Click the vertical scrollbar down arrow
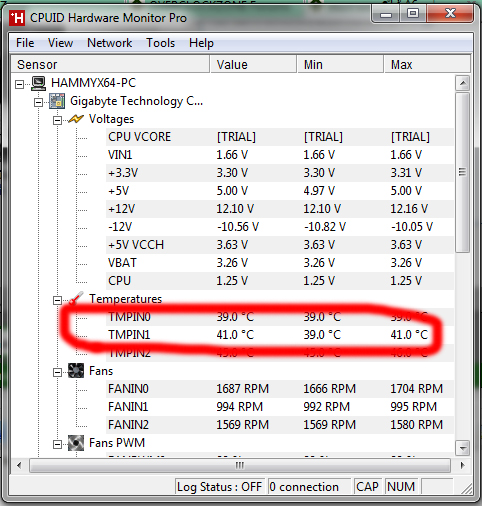The height and width of the screenshot is (506, 482). point(463,448)
